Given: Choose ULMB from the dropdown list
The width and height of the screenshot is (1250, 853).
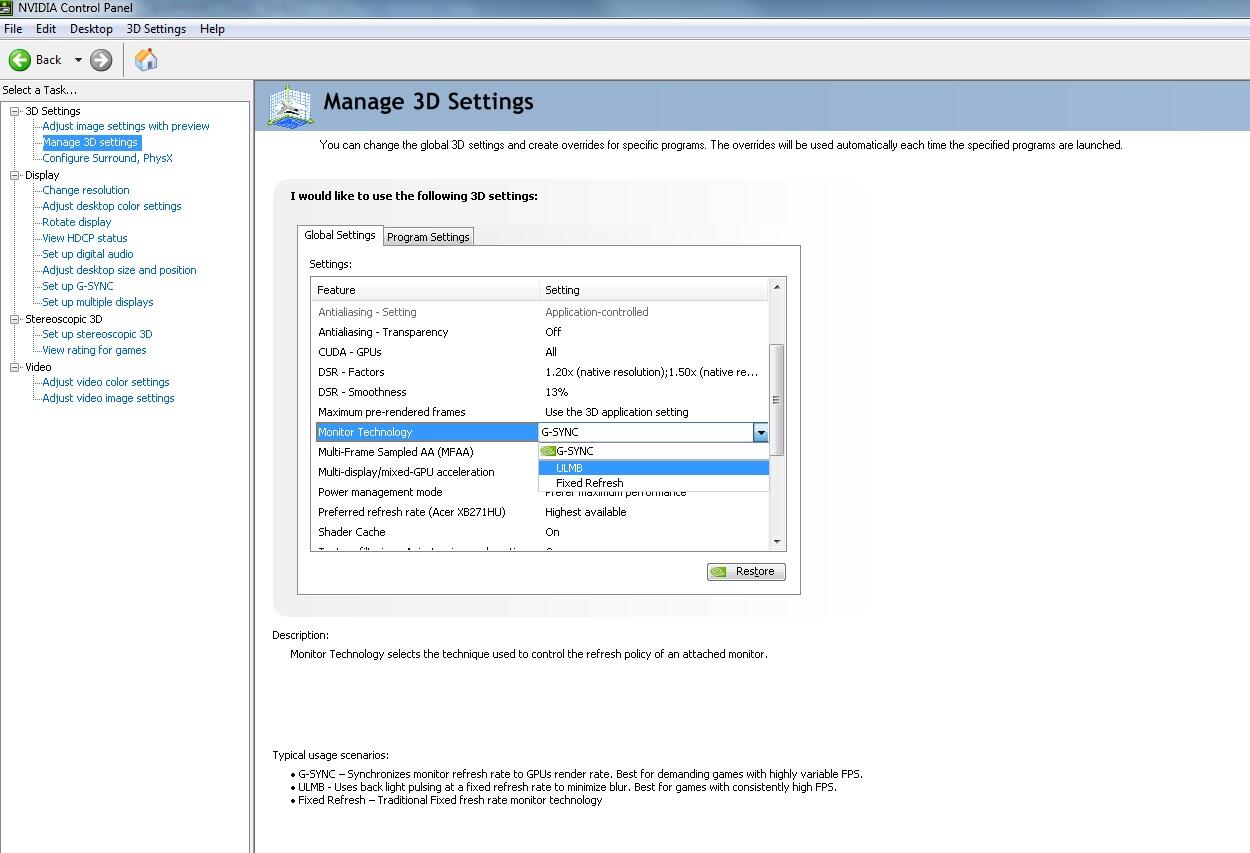Looking at the screenshot, I should point(654,467).
